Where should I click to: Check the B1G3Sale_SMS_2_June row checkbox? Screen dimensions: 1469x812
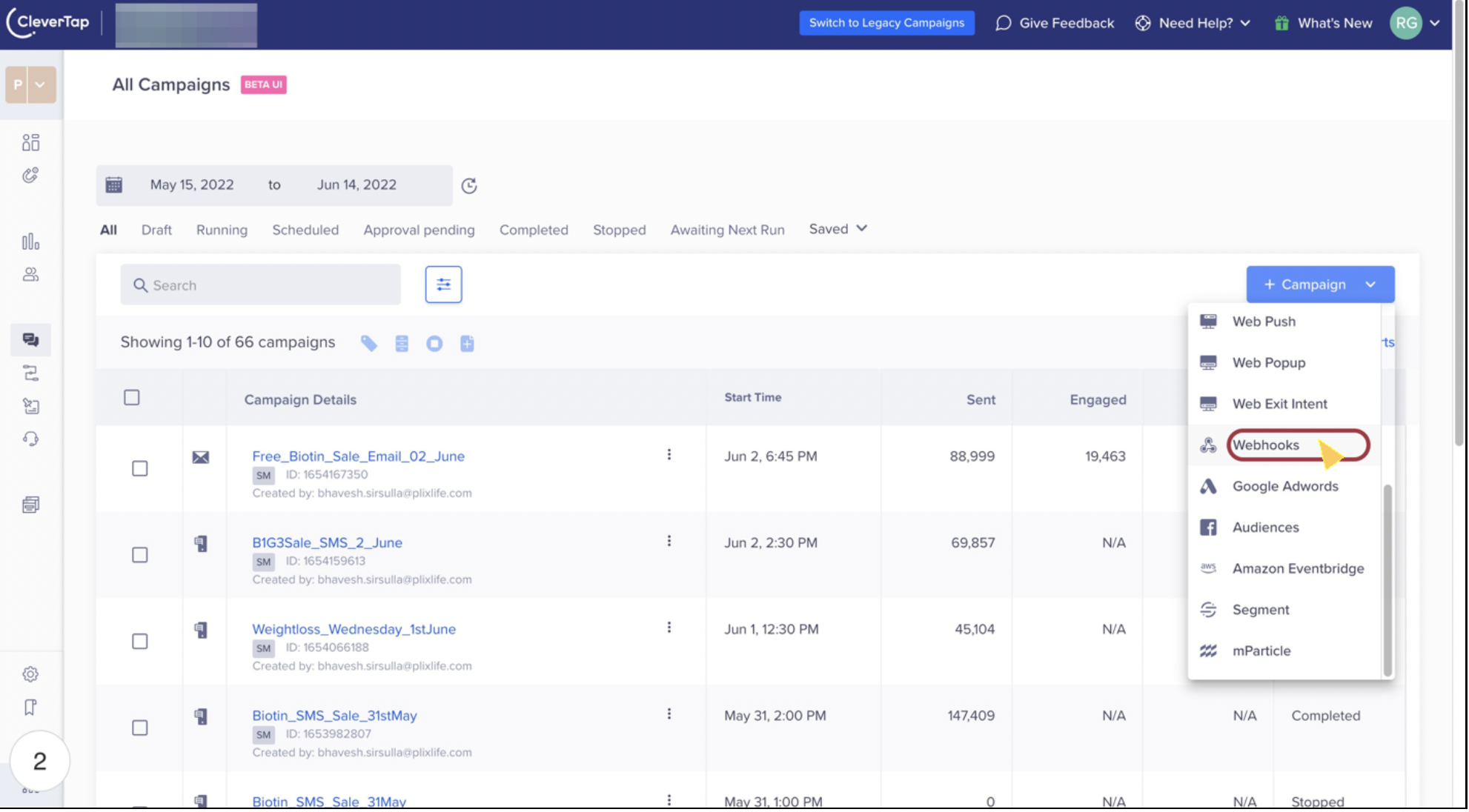pos(139,555)
